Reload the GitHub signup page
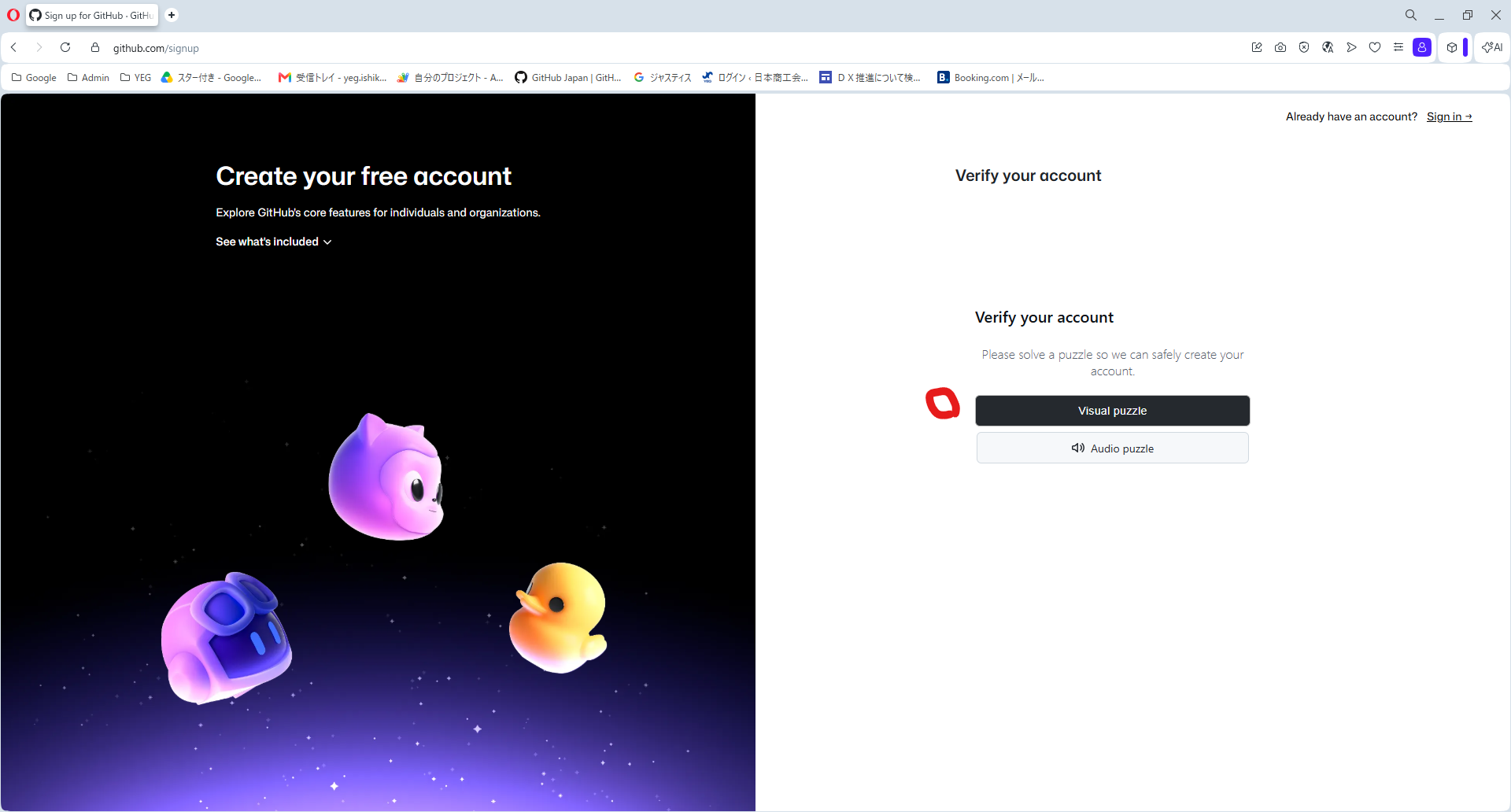 [x=65, y=48]
